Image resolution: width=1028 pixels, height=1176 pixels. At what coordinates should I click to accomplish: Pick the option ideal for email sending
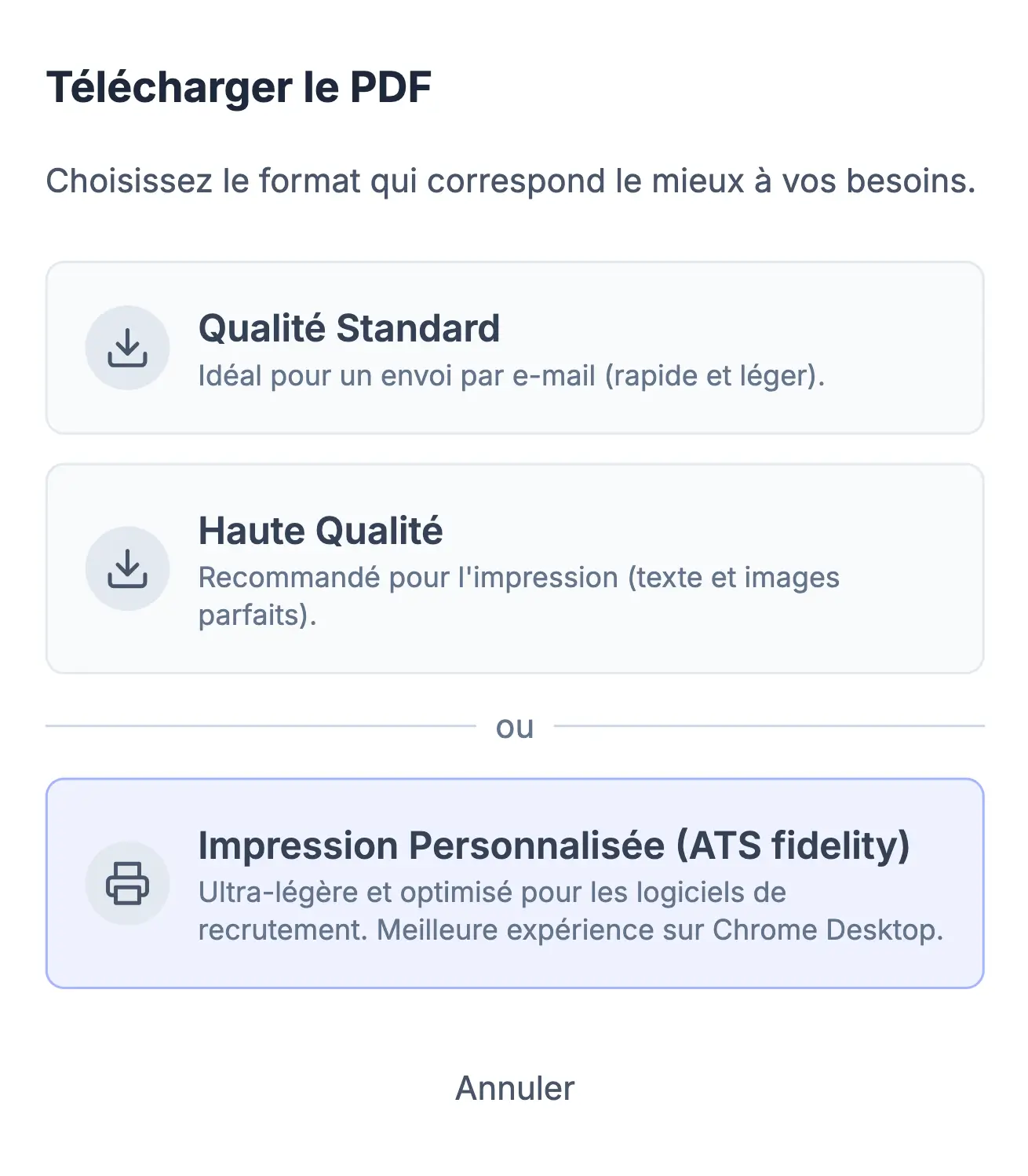point(514,348)
